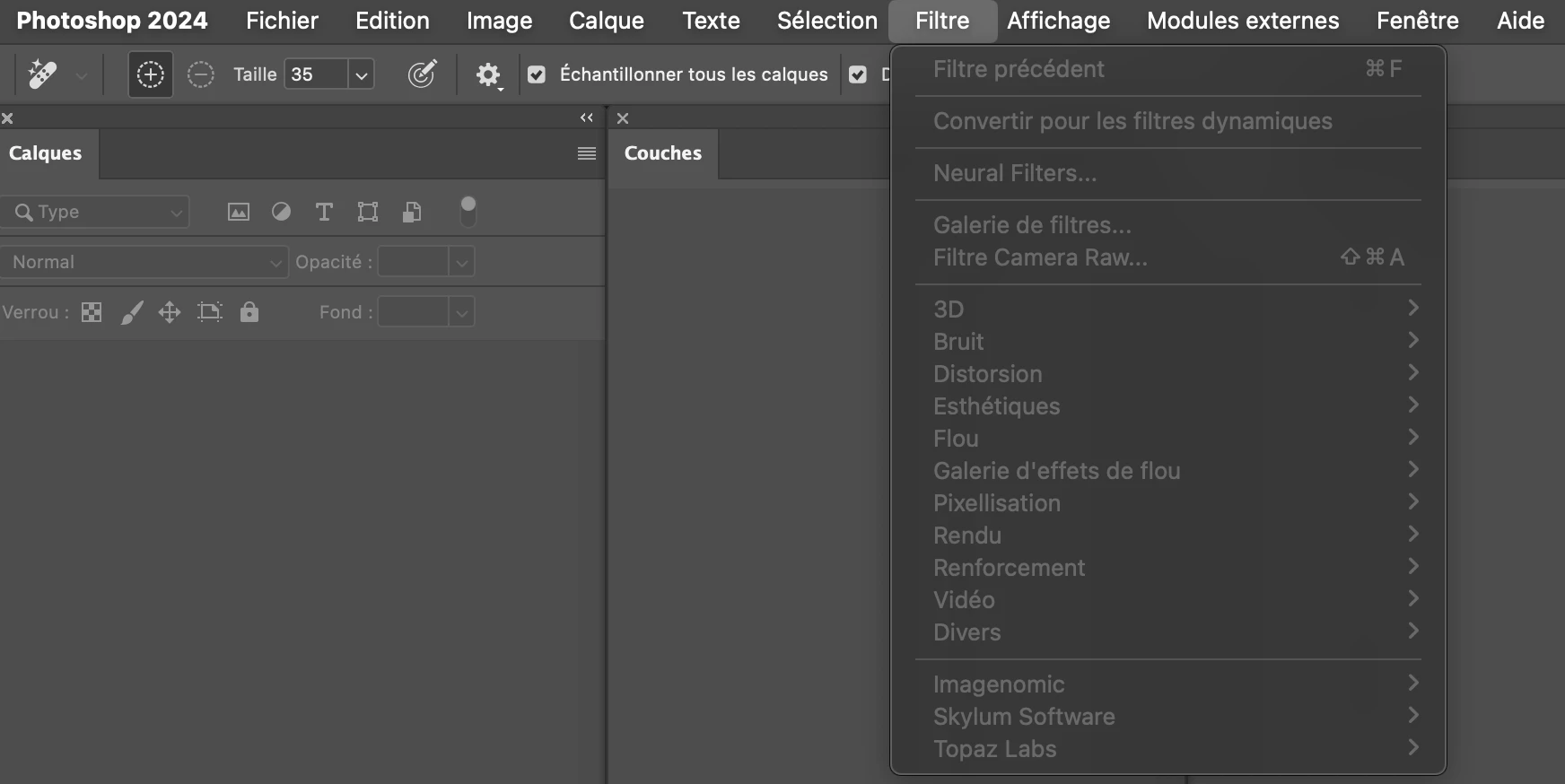The image size is (1565, 784).
Task: Expand the 3D filter submenu
Action: (1167, 309)
